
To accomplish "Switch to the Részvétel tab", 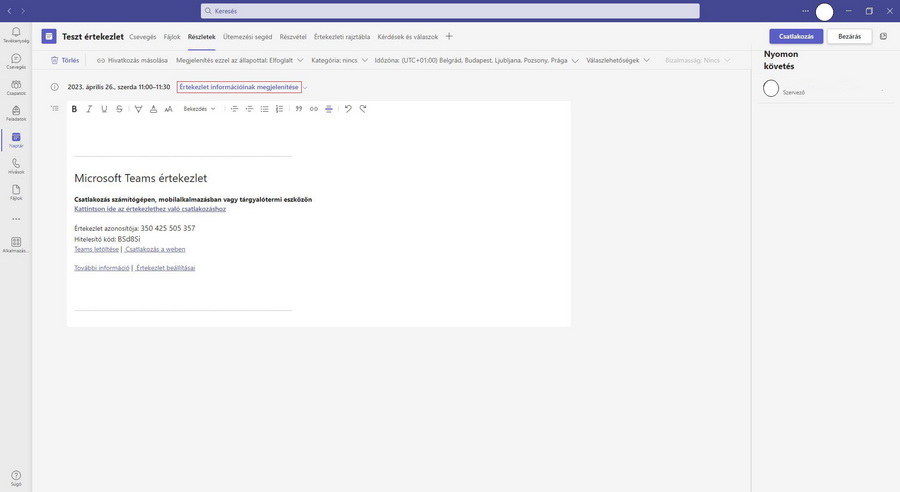I will (293, 37).
